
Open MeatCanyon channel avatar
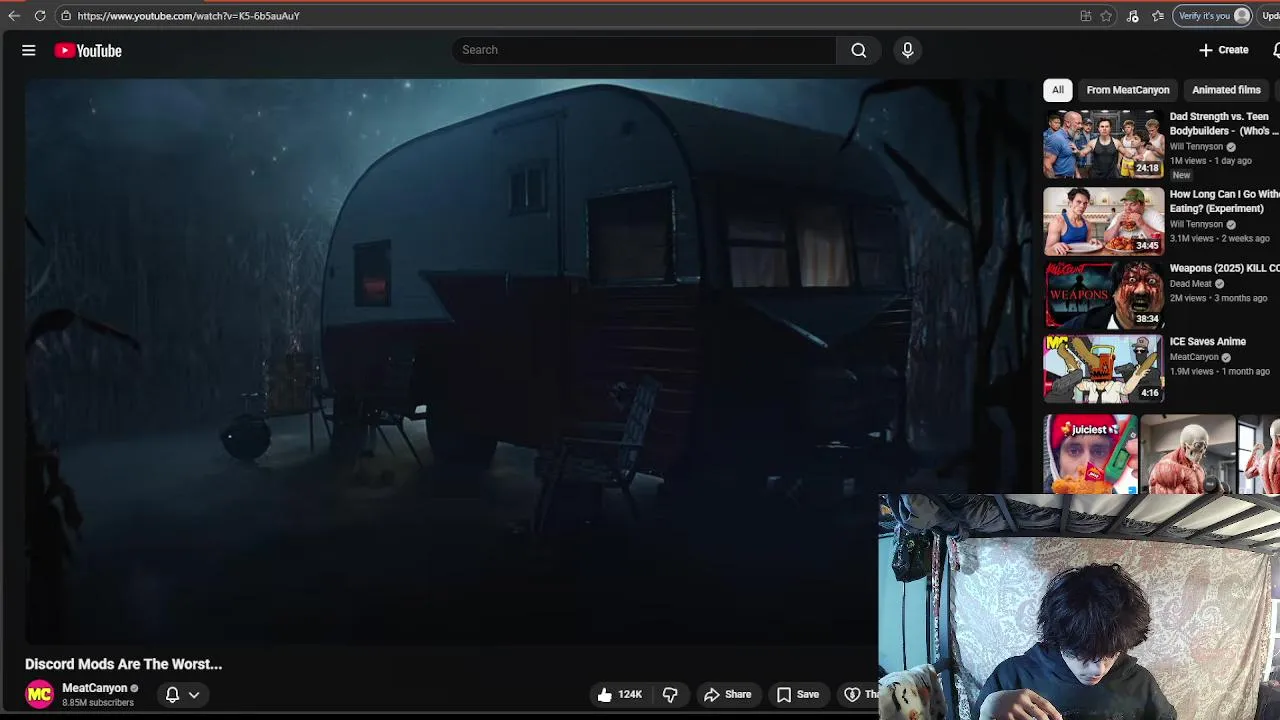tap(39, 694)
